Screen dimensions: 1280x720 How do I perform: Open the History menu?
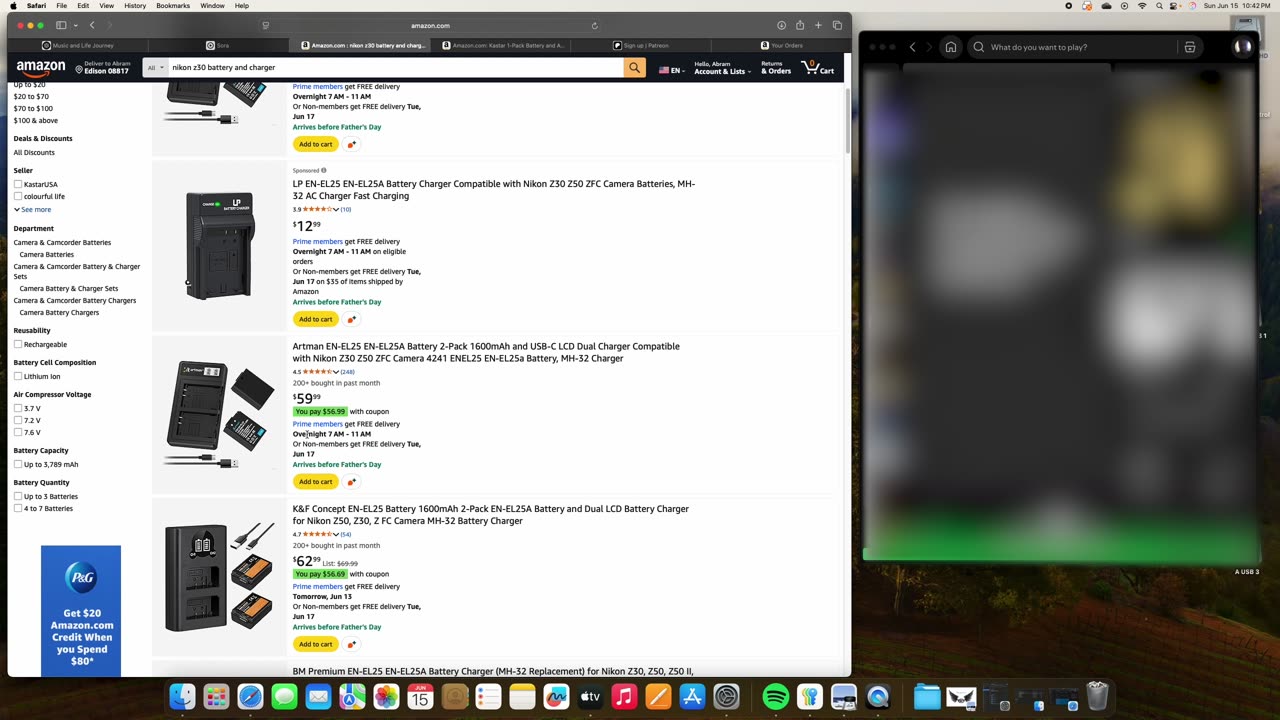(135, 6)
